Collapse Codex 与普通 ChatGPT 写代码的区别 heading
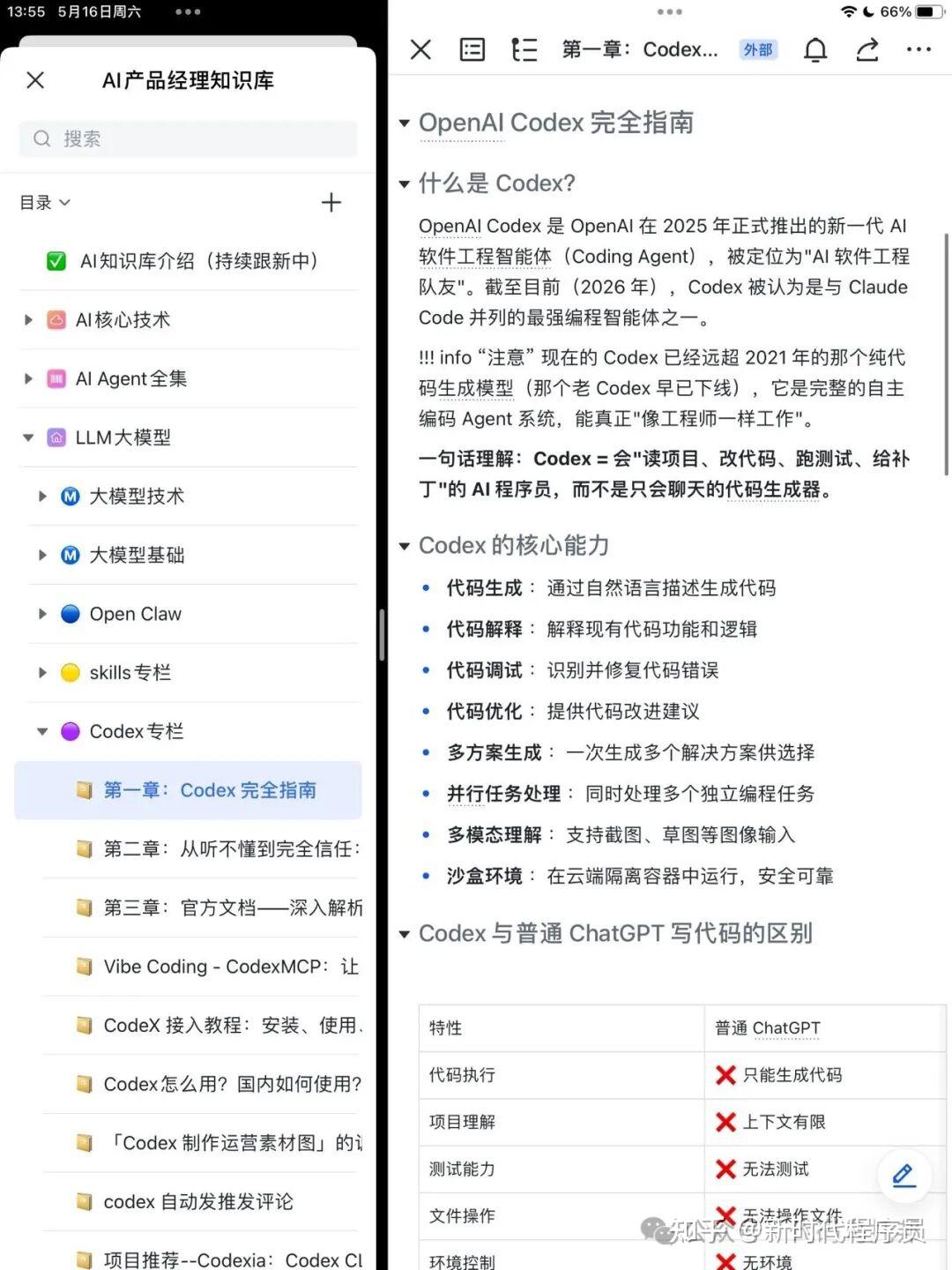Viewport: 952px width, 1270px height. point(405,934)
